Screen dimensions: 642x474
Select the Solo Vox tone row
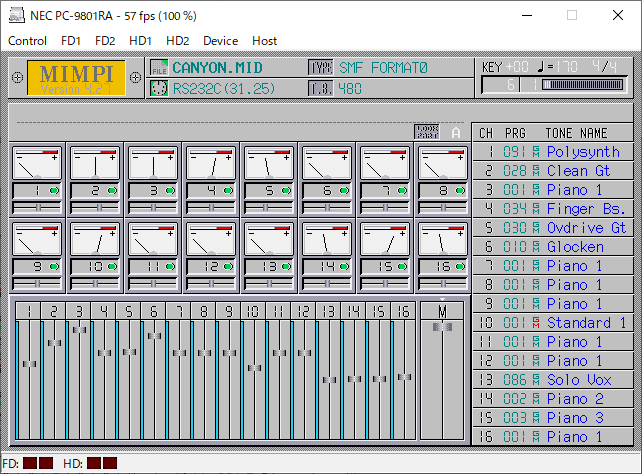[x=553, y=380]
